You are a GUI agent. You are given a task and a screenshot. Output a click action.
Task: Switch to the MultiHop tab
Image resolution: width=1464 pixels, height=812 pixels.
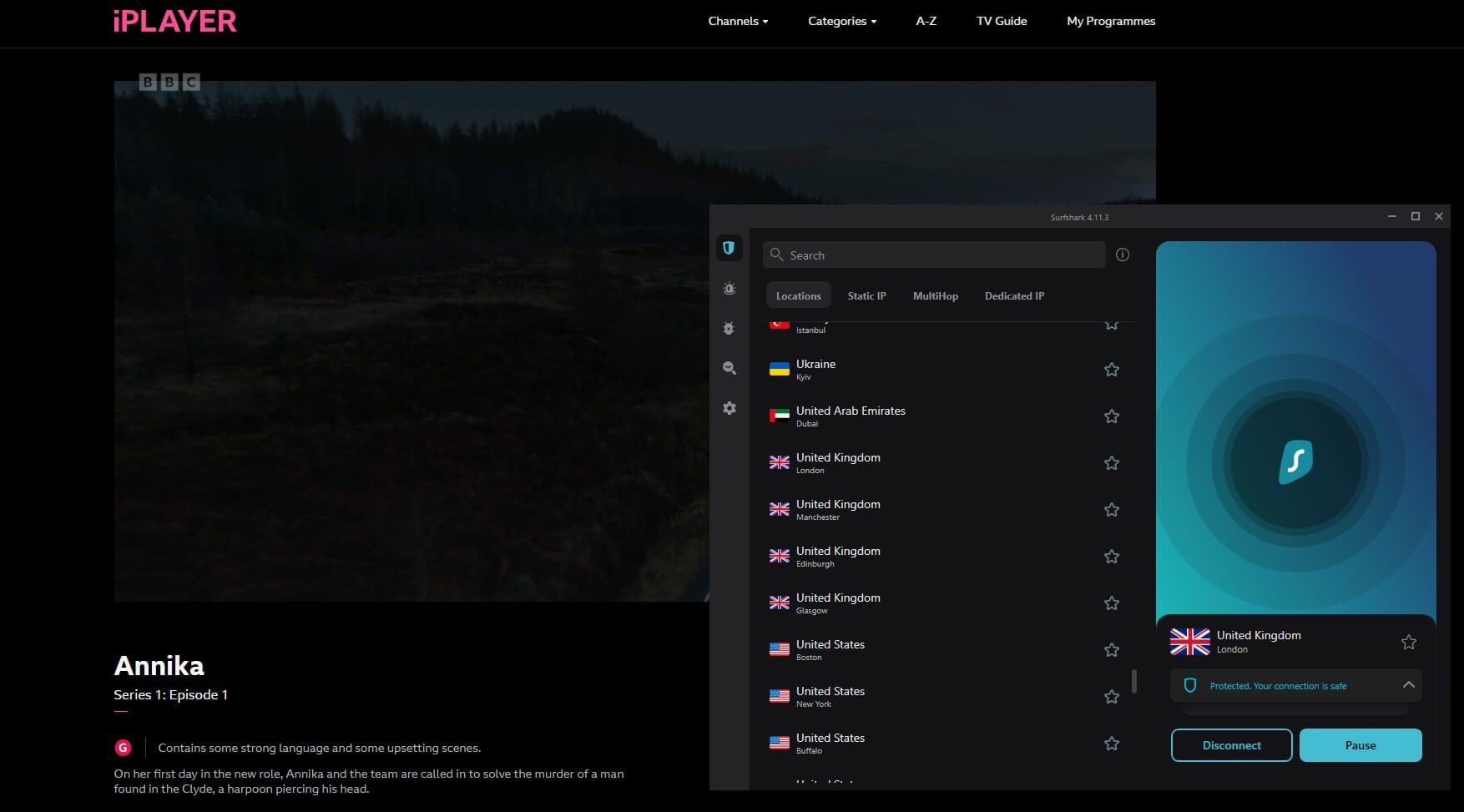pos(936,295)
